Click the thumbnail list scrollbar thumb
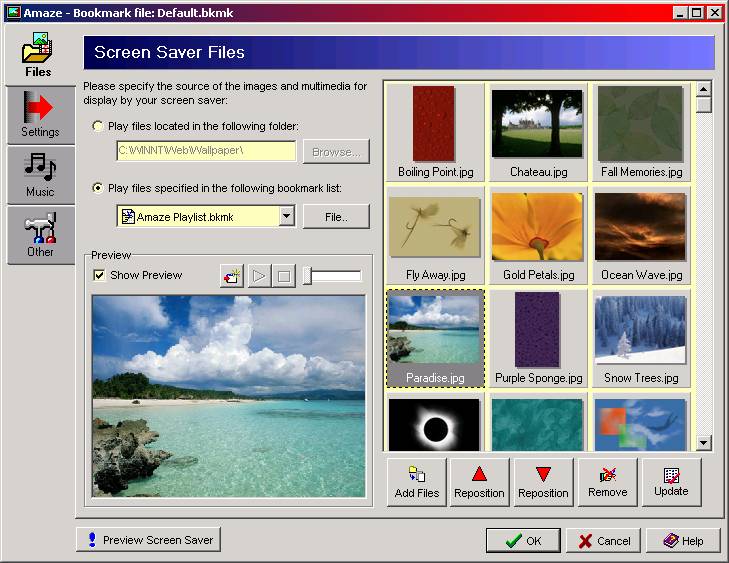This screenshot has width=729, height=563. [703, 104]
